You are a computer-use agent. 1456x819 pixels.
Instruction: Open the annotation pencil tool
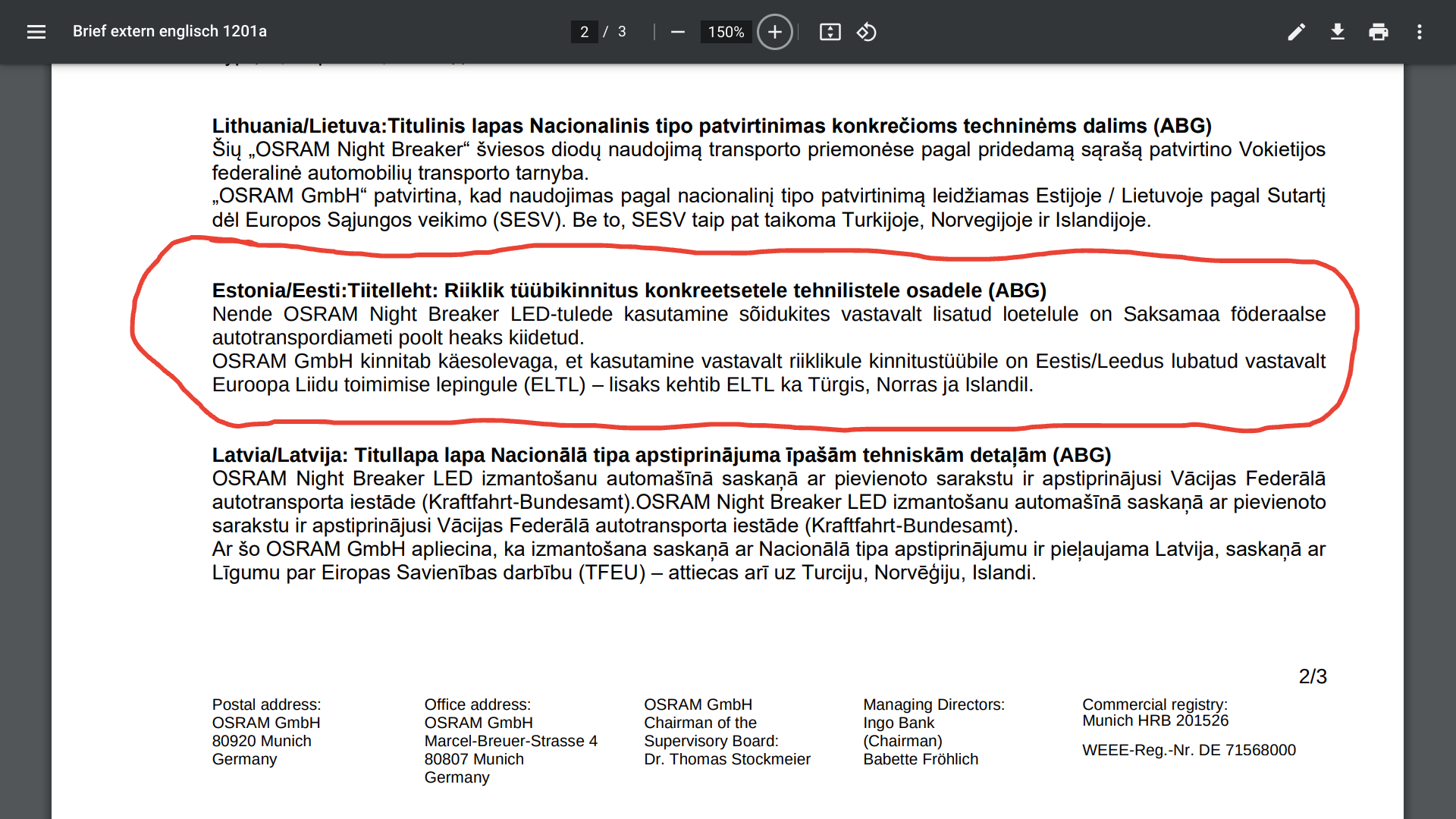pyautogui.click(x=1296, y=32)
